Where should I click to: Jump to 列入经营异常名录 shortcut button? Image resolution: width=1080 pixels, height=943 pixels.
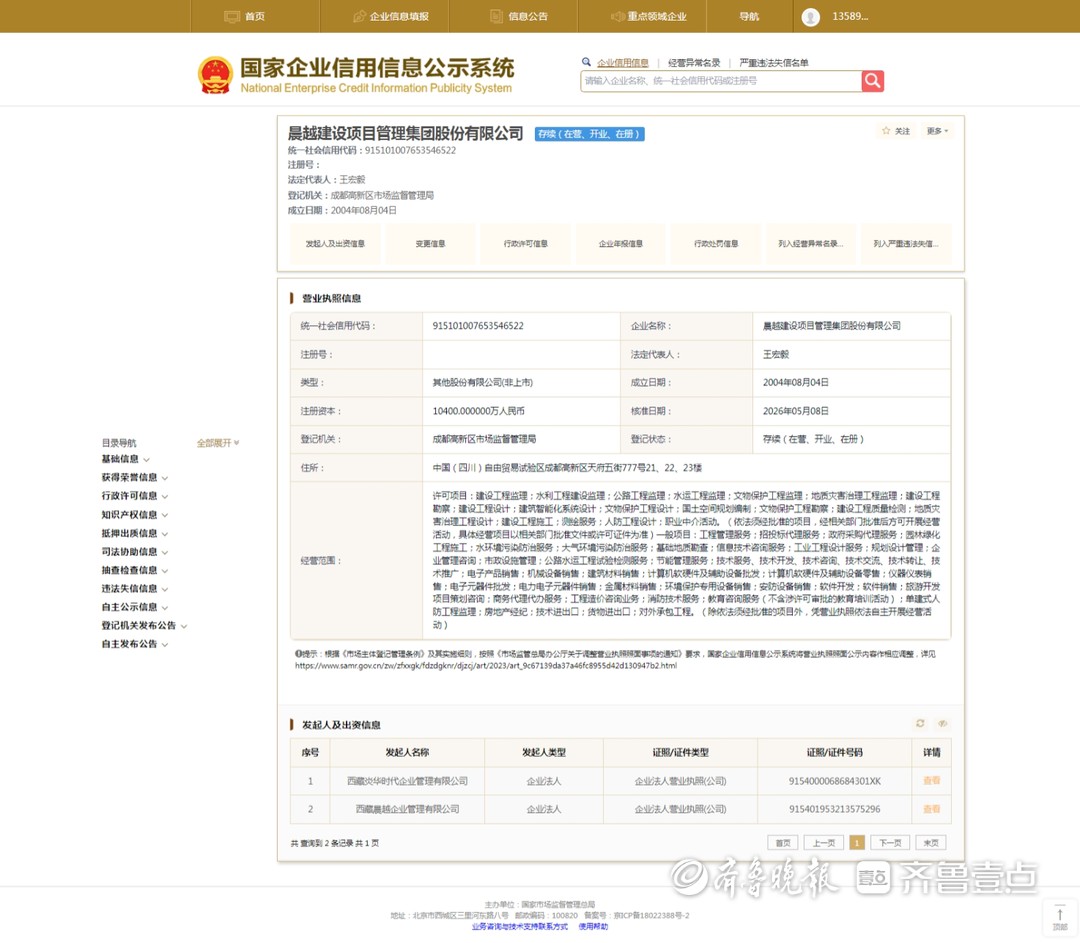click(x=811, y=244)
